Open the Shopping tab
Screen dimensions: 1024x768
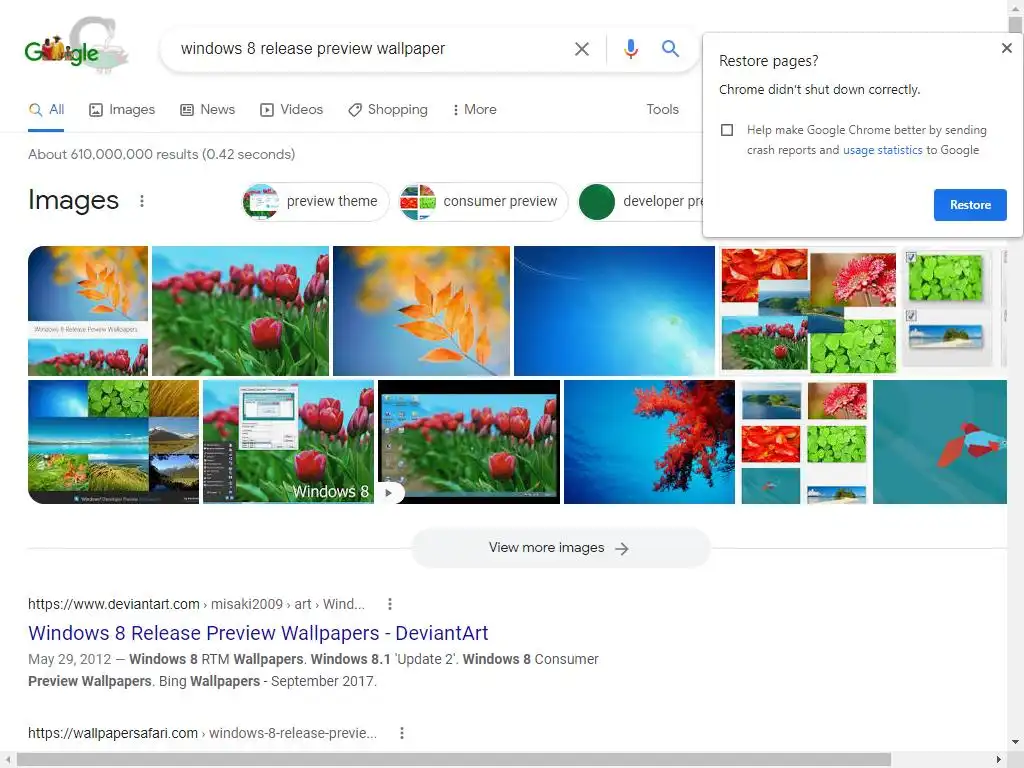click(388, 110)
